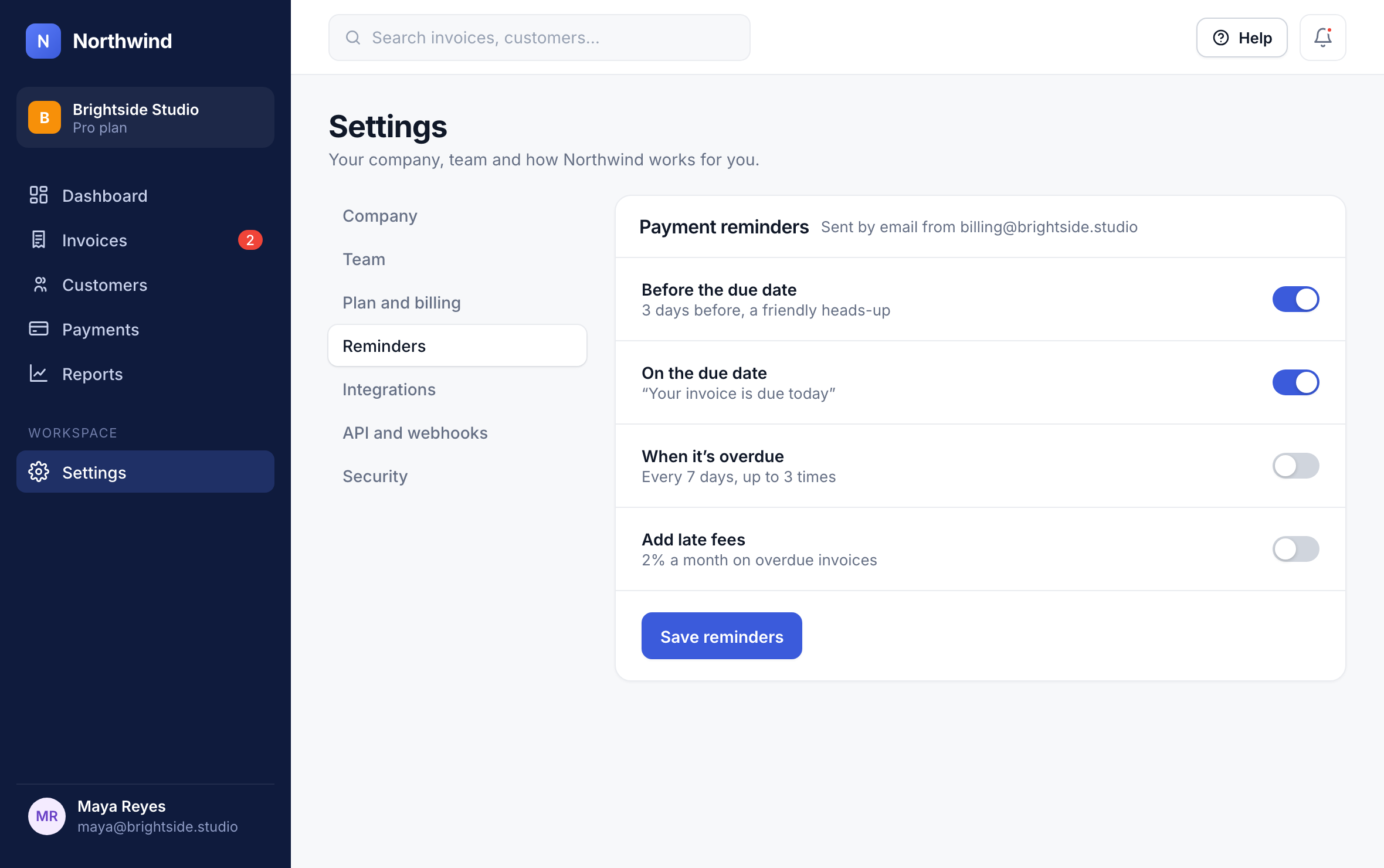
Task: Enable the Add late fees toggle
Action: click(x=1295, y=549)
